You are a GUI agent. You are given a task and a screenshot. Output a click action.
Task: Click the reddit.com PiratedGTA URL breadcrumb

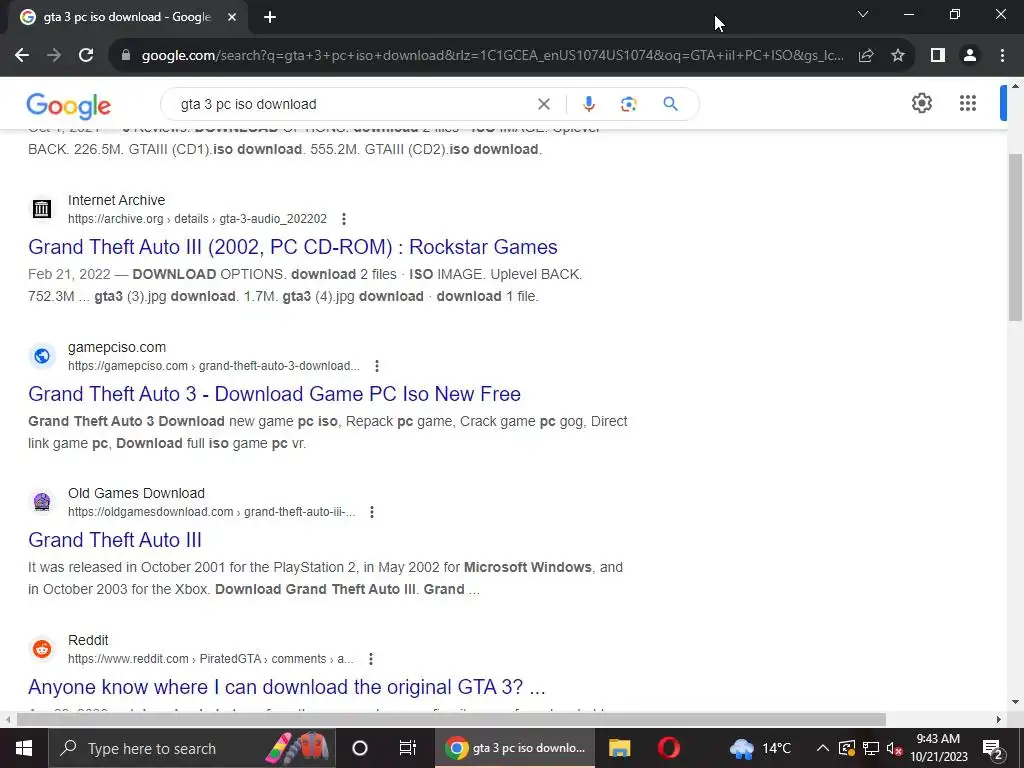(210, 659)
